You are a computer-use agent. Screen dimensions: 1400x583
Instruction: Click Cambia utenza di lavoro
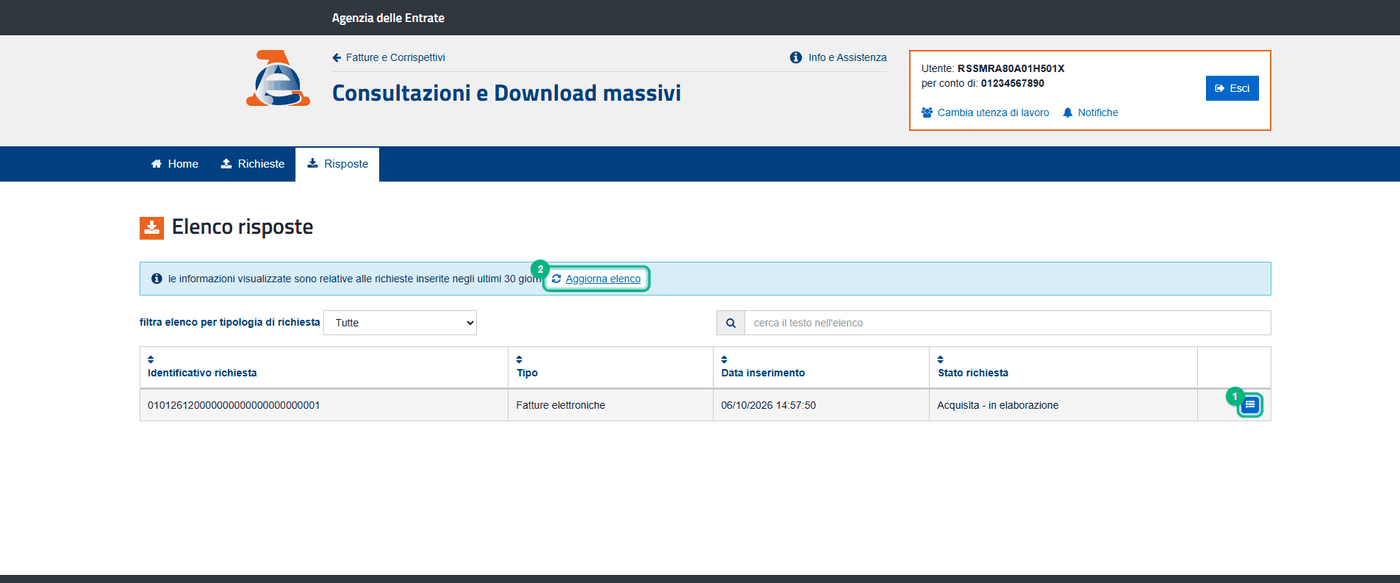[985, 113]
